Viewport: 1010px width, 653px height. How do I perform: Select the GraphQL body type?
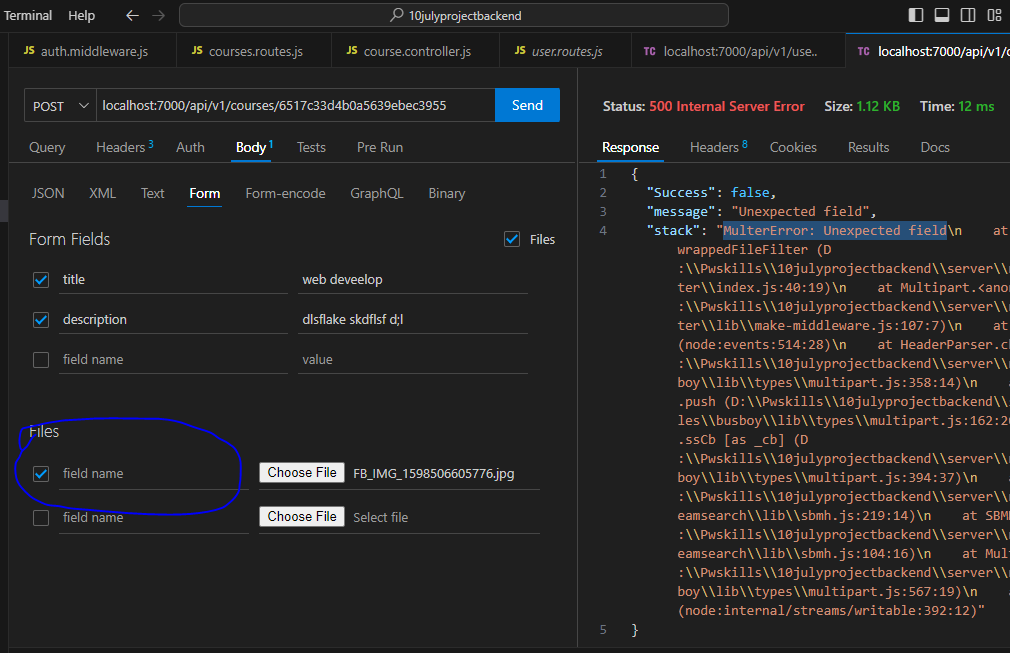point(377,193)
